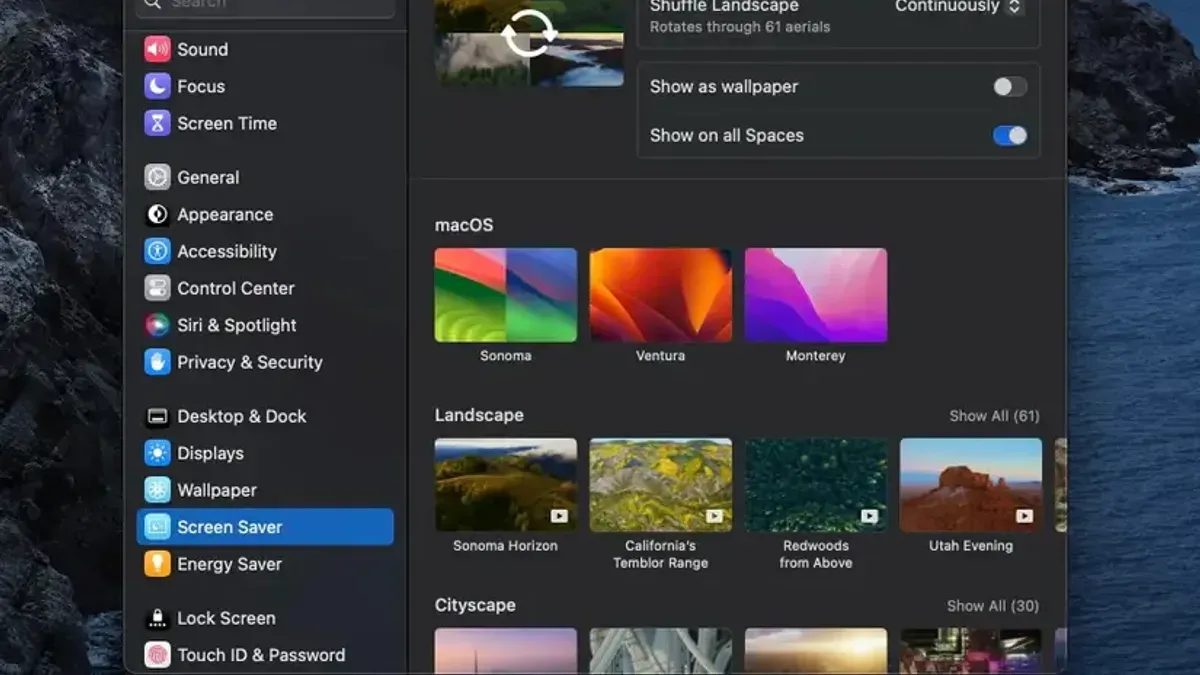Choose the Ventura screen saver thumbnail

(661, 295)
